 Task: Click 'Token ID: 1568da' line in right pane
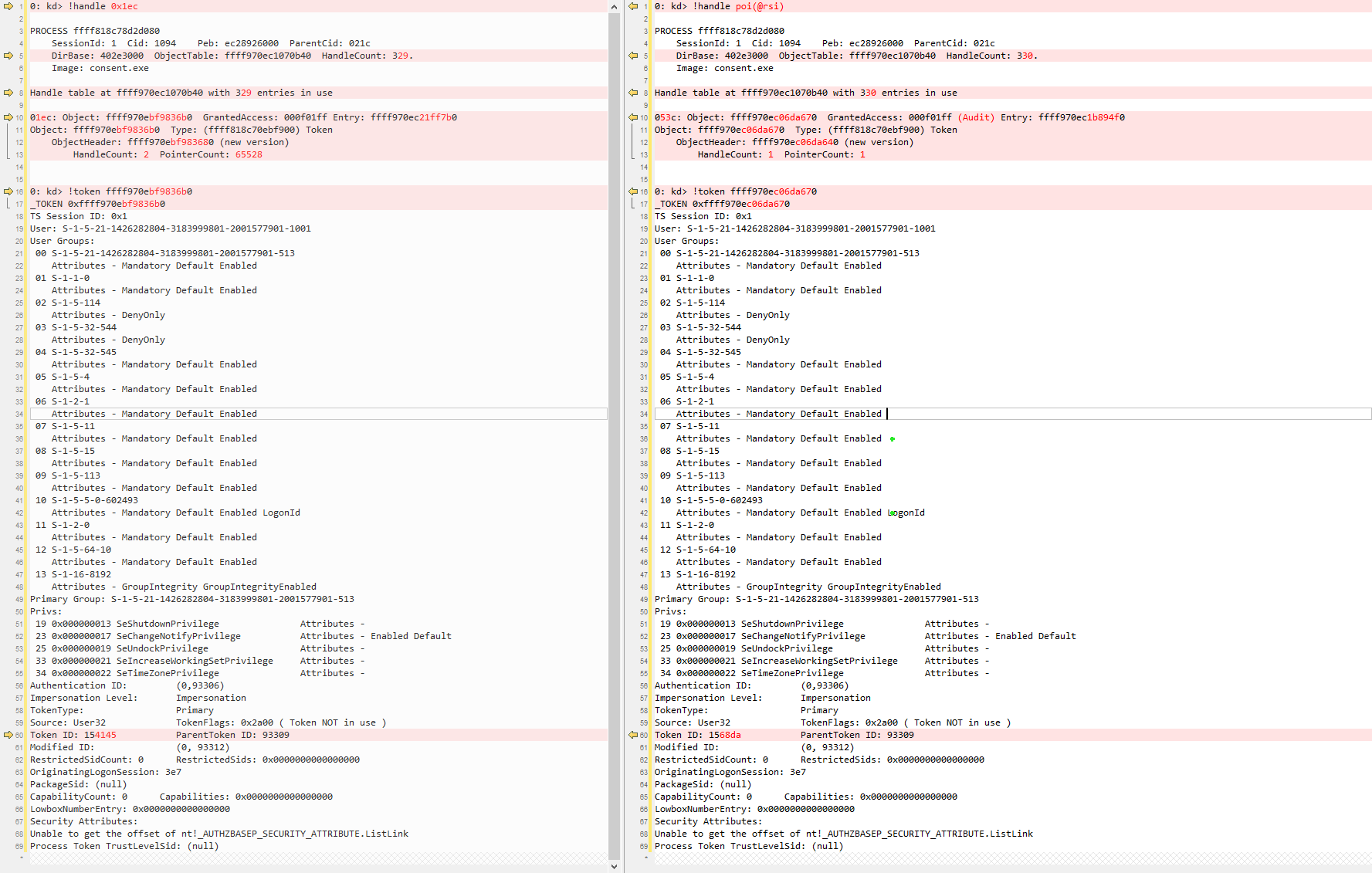[x=697, y=735]
